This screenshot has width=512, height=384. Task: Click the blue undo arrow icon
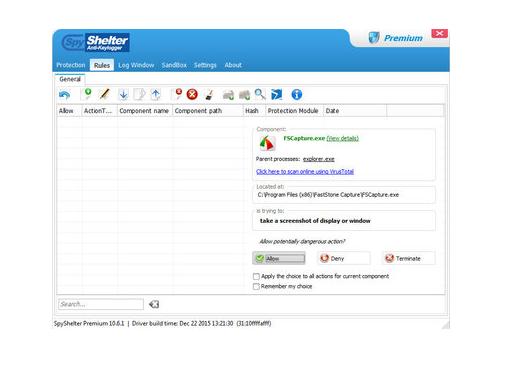tap(64, 95)
